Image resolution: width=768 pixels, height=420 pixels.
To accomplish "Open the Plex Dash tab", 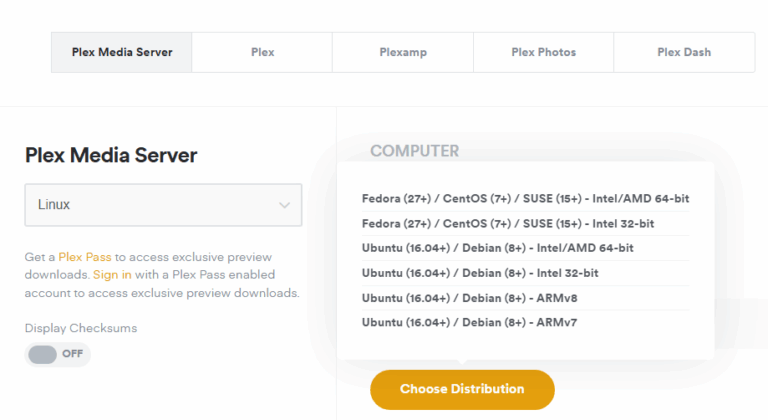I will pyautogui.click(x=684, y=52).
